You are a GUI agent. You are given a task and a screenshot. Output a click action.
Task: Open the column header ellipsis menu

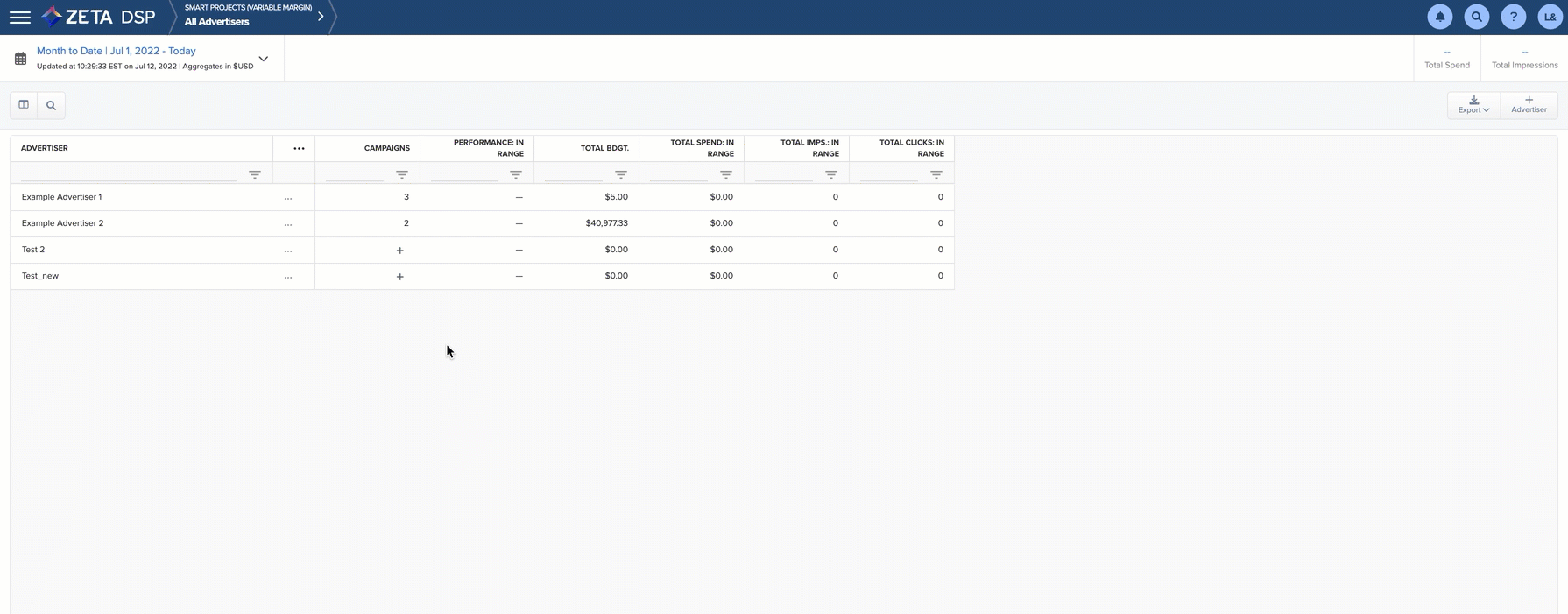point(299,148)
